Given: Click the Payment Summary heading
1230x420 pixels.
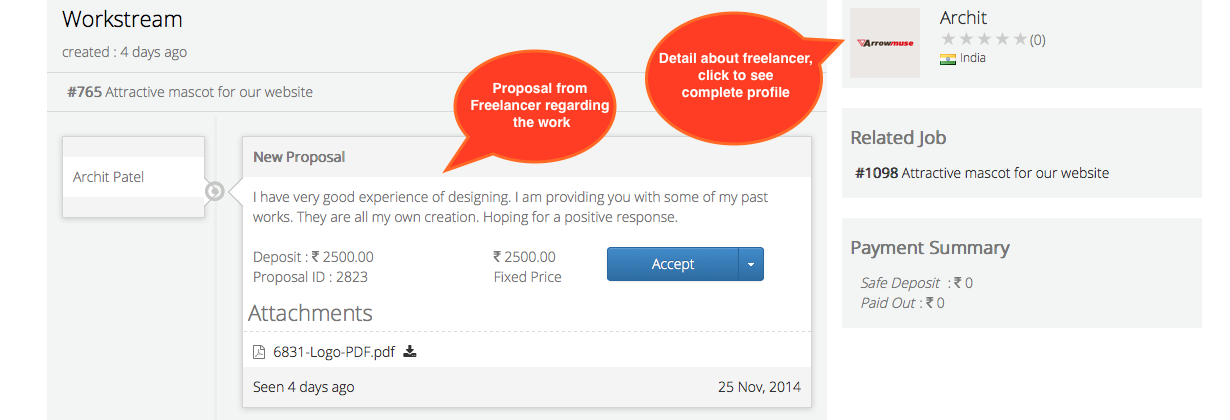Looking at the screenshot, I should (x=930, y=248).
